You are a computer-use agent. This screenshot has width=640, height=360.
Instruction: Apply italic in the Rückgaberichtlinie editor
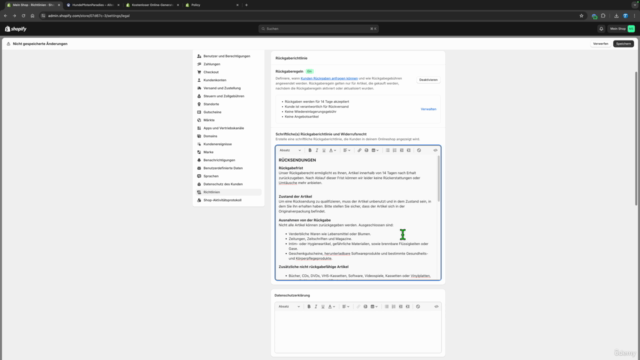point(317,150)
